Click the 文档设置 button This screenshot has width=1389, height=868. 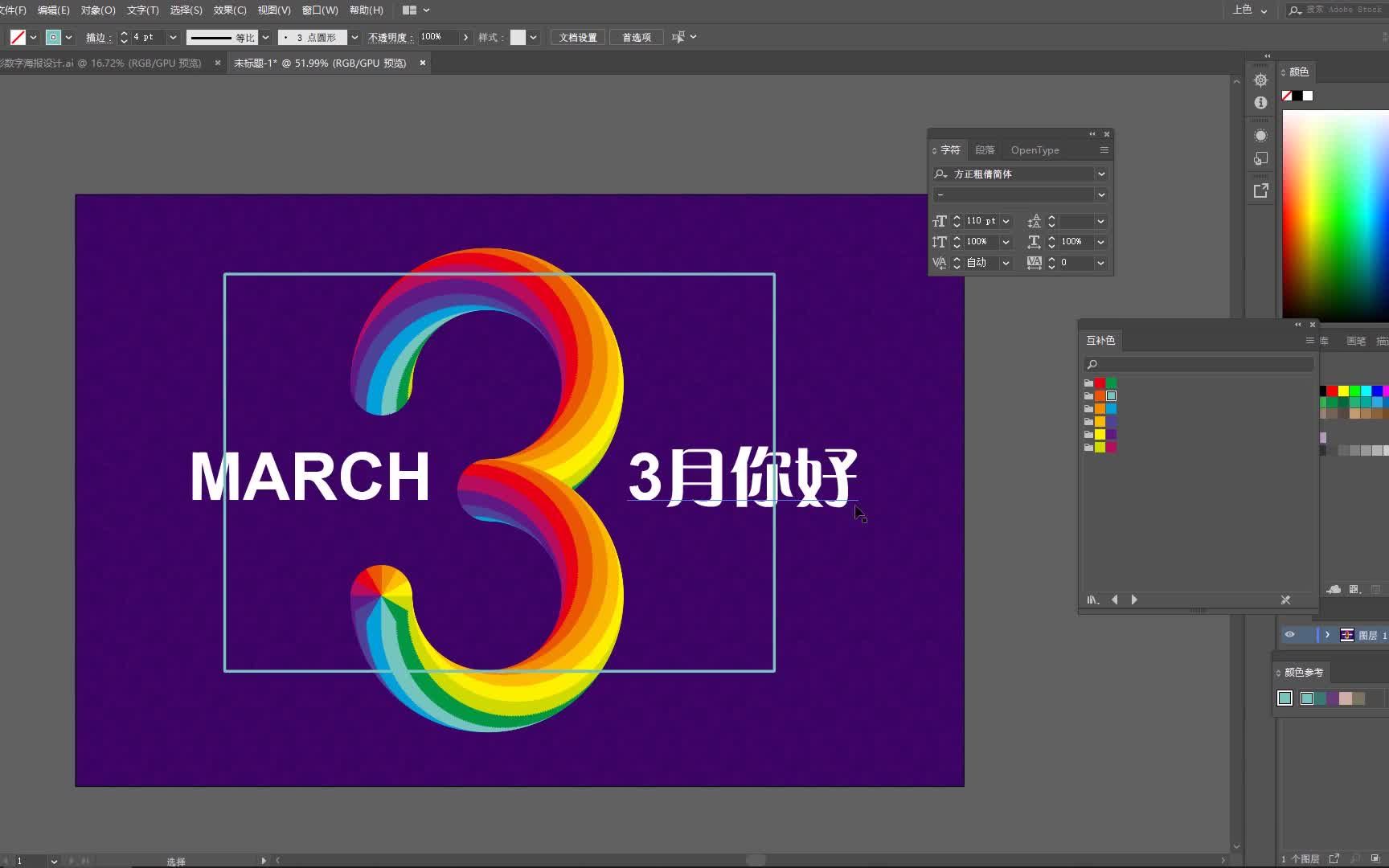[576, 36]
